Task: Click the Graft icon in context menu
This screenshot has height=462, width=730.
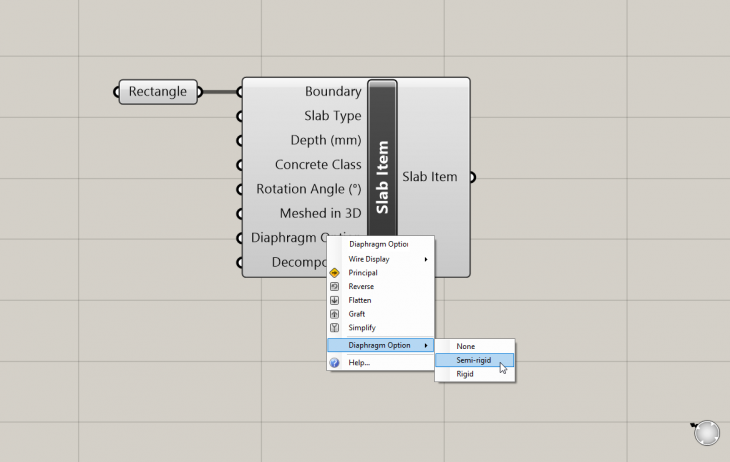Action: (334, 314)
